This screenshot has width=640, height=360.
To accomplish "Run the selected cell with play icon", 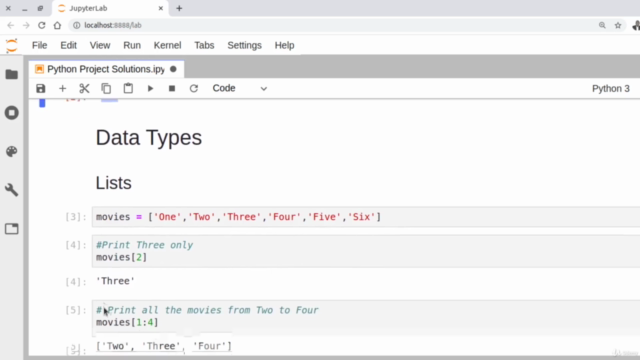I will click(150, 89).
